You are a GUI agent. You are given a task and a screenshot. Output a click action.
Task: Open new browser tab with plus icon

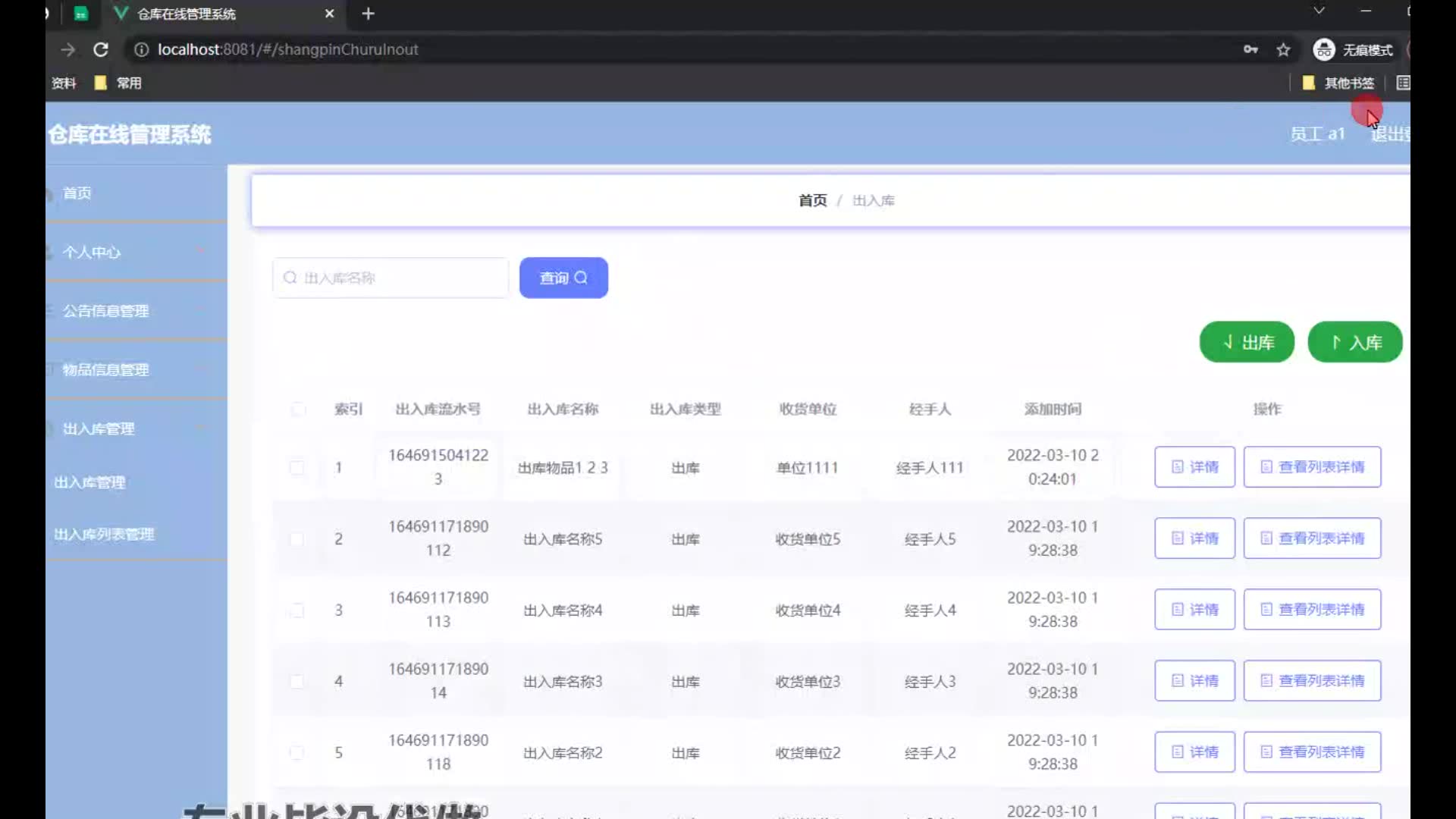[368, 14]
